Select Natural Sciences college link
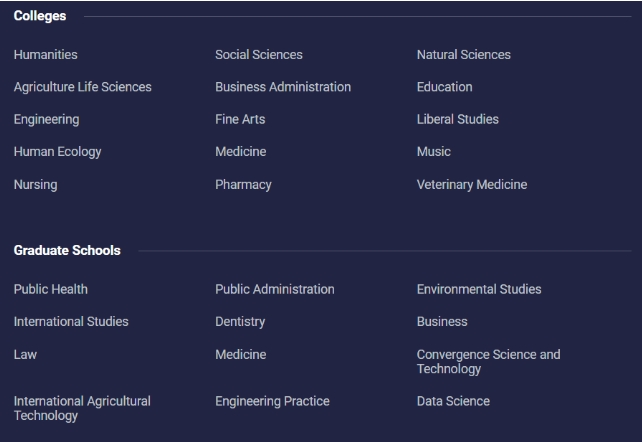 pyautogui.click(x=463, y=54)
